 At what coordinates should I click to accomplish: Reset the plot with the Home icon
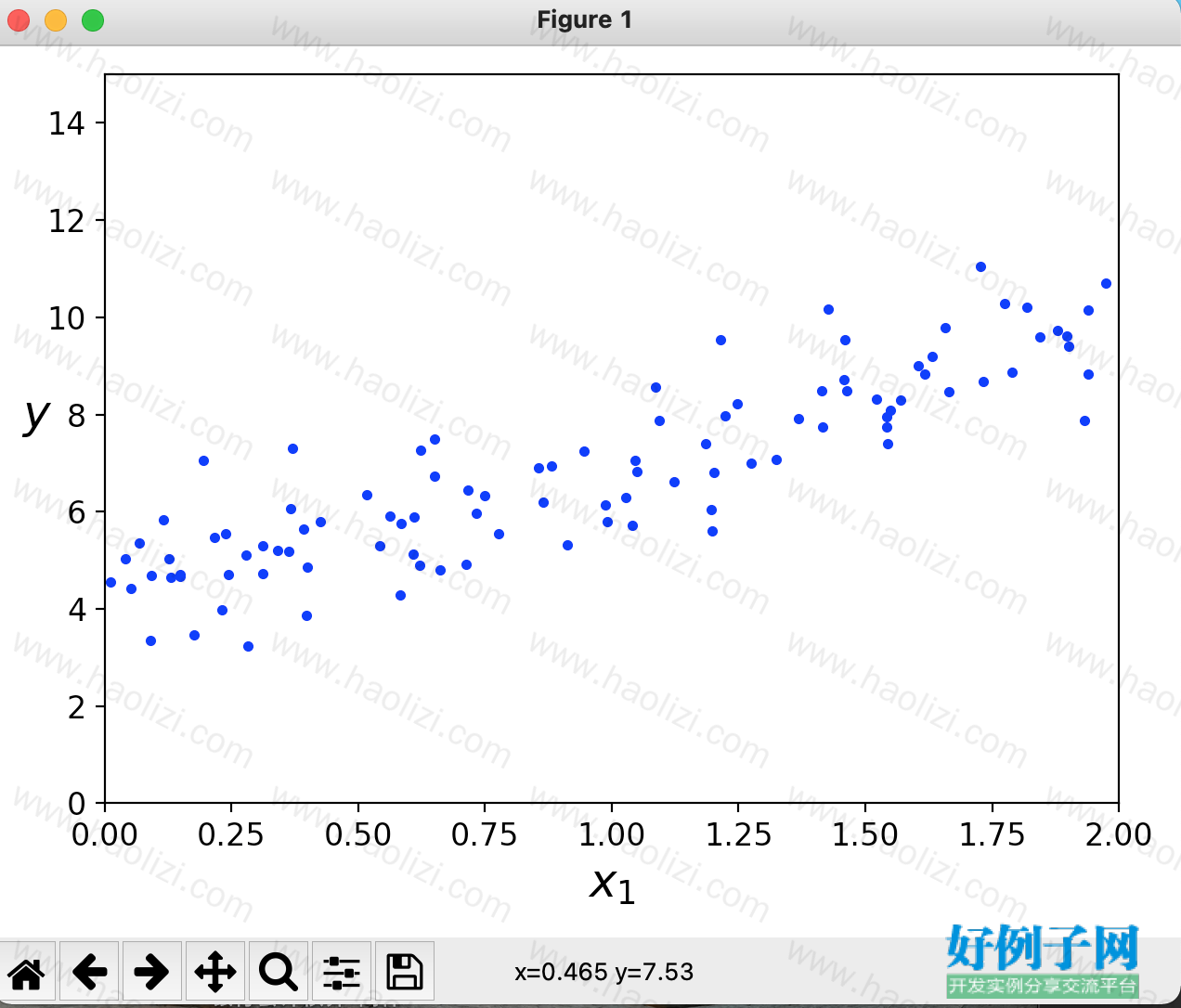(27, 972)
